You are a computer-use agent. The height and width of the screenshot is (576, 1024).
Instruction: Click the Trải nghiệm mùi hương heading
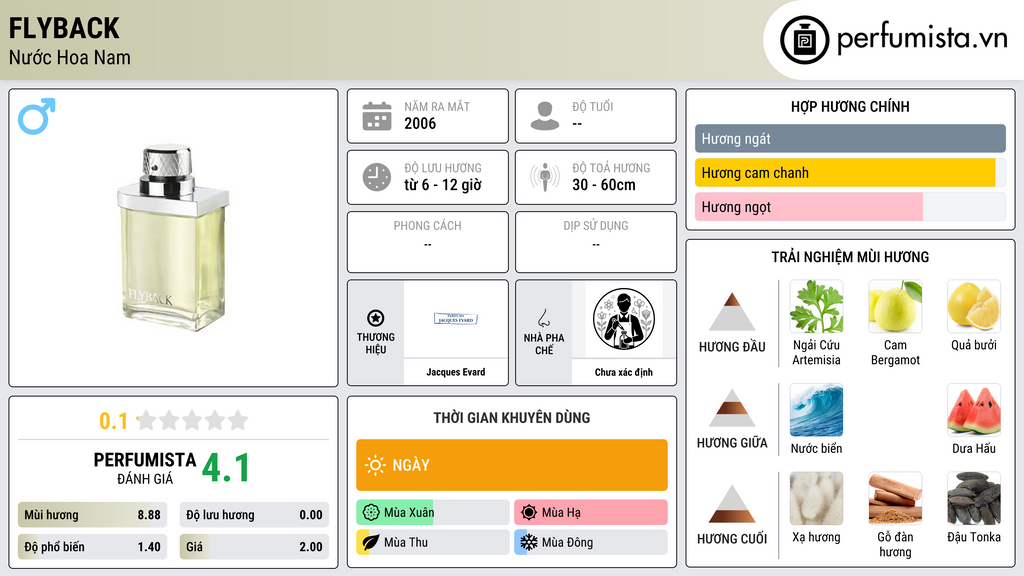point(850,257)
